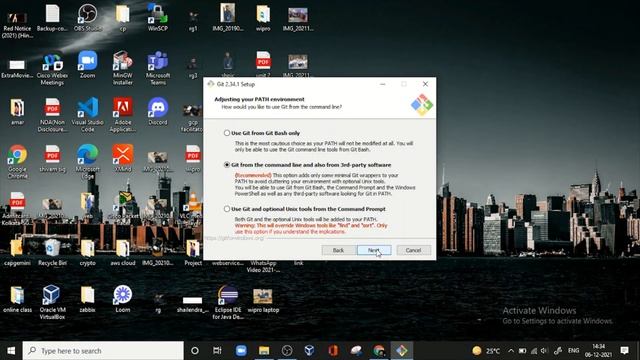Show hidden system tray icons
Screen dimensions: 640x360
point(511,351)
